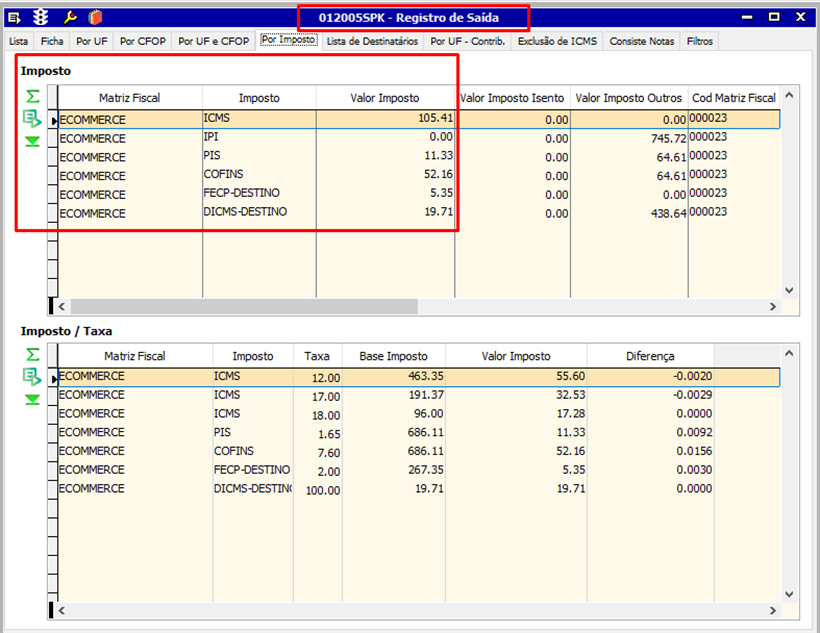Switch to the Por CFOP tab
Viewport: 820px width, 633px height.
pos(142,41)
